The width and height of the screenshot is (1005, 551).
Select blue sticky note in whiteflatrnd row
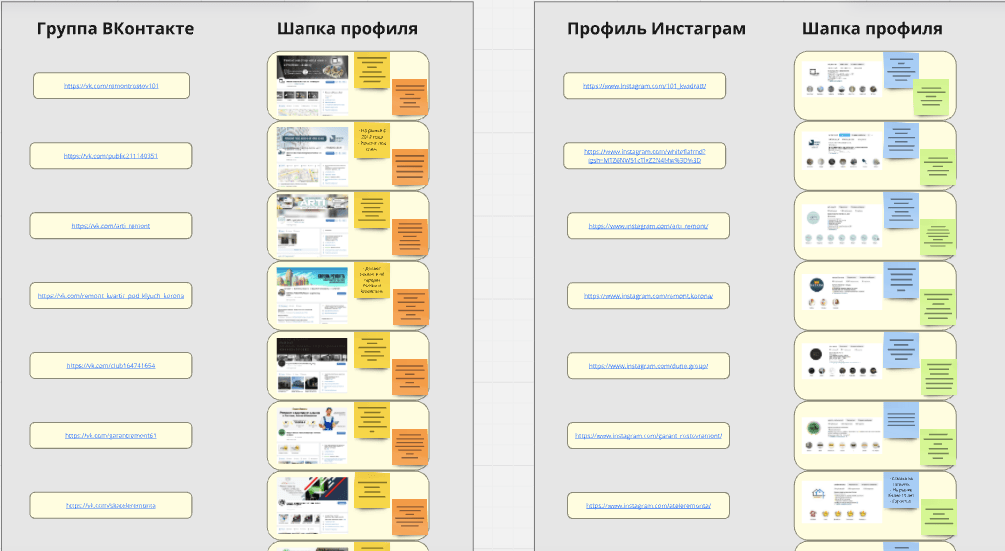tap(901, 140)
